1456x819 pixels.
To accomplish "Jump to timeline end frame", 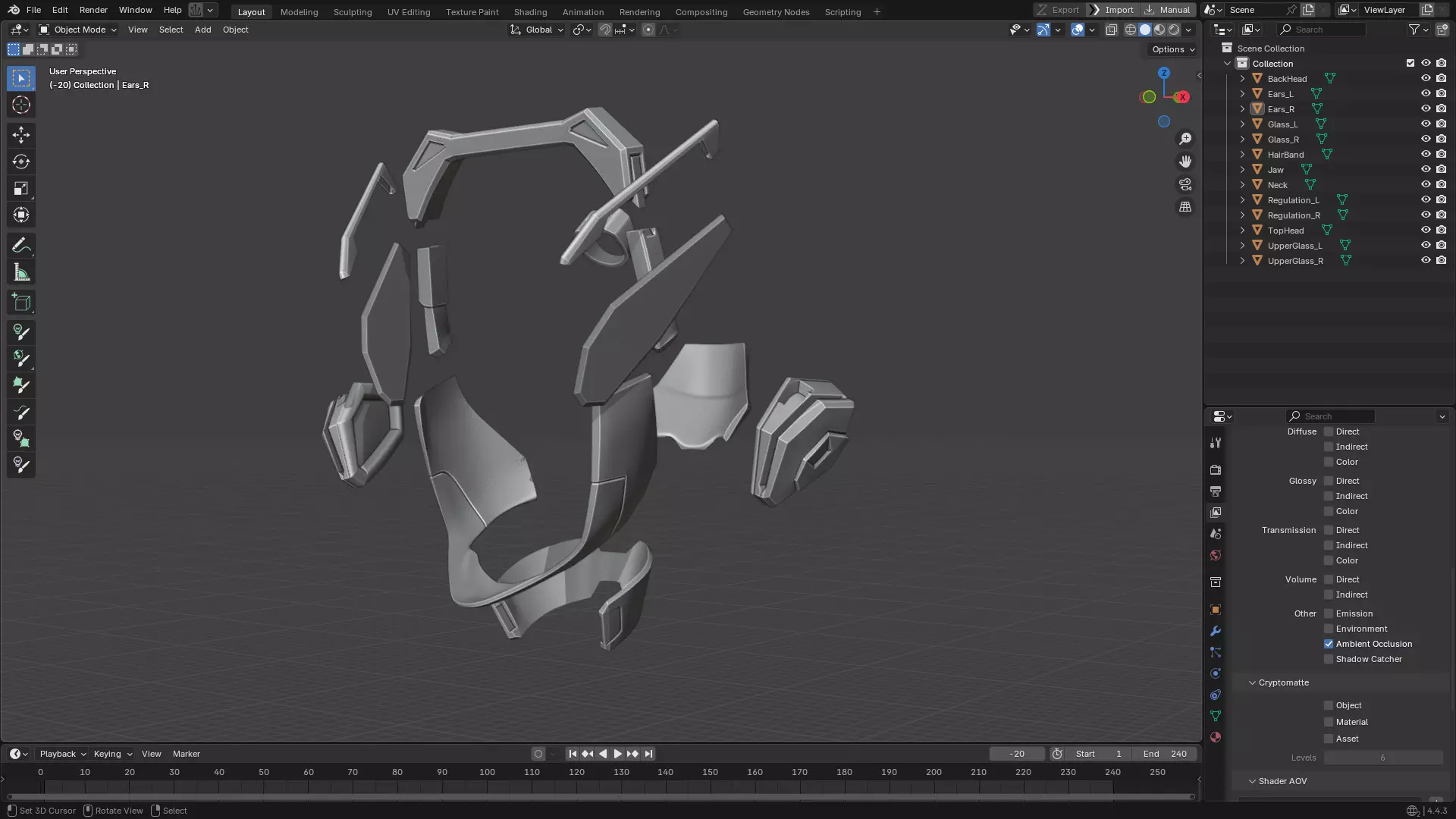I will point(648,754).
